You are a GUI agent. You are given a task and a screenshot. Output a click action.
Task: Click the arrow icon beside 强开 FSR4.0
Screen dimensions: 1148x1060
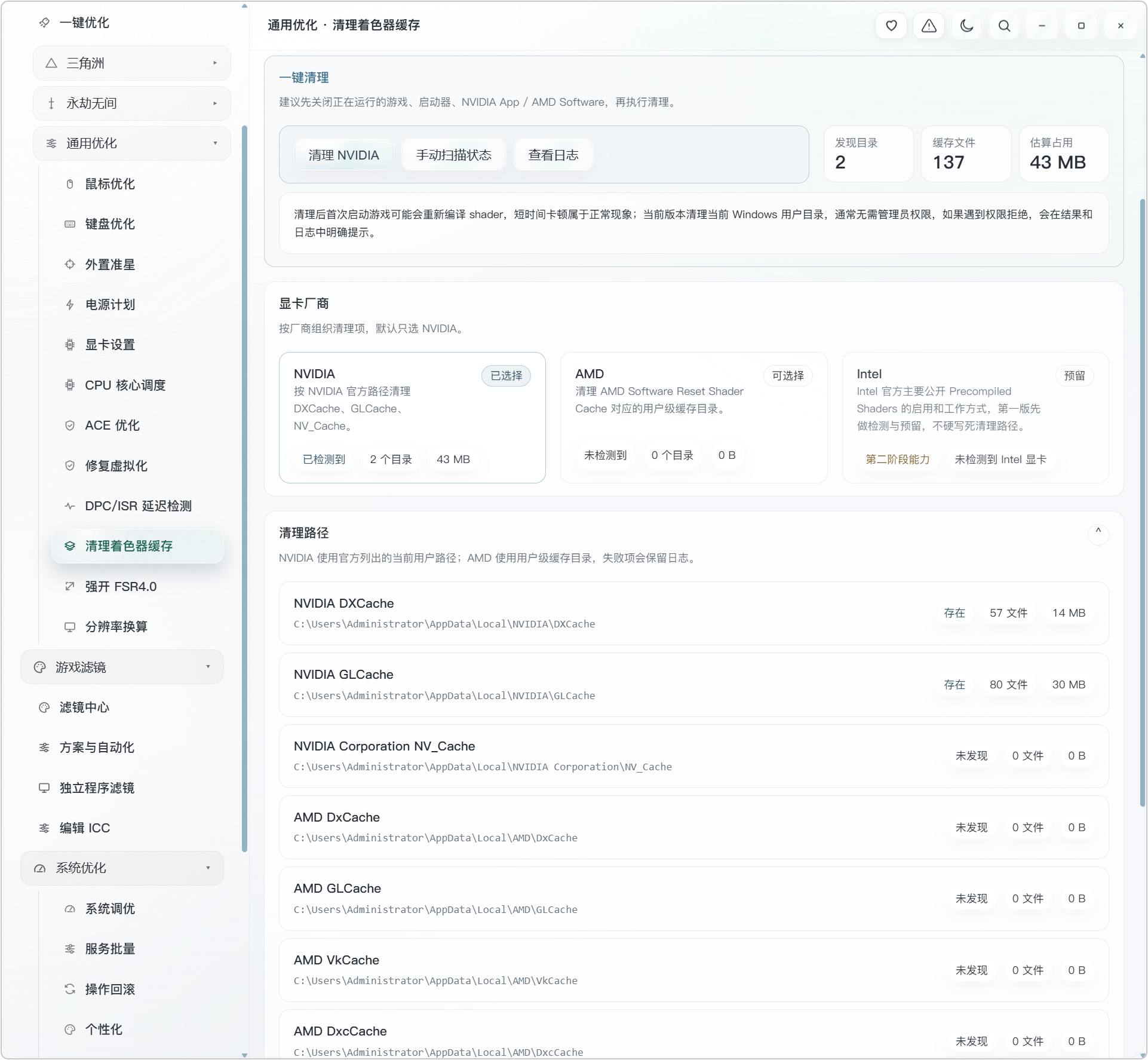(x=70, y=586)
